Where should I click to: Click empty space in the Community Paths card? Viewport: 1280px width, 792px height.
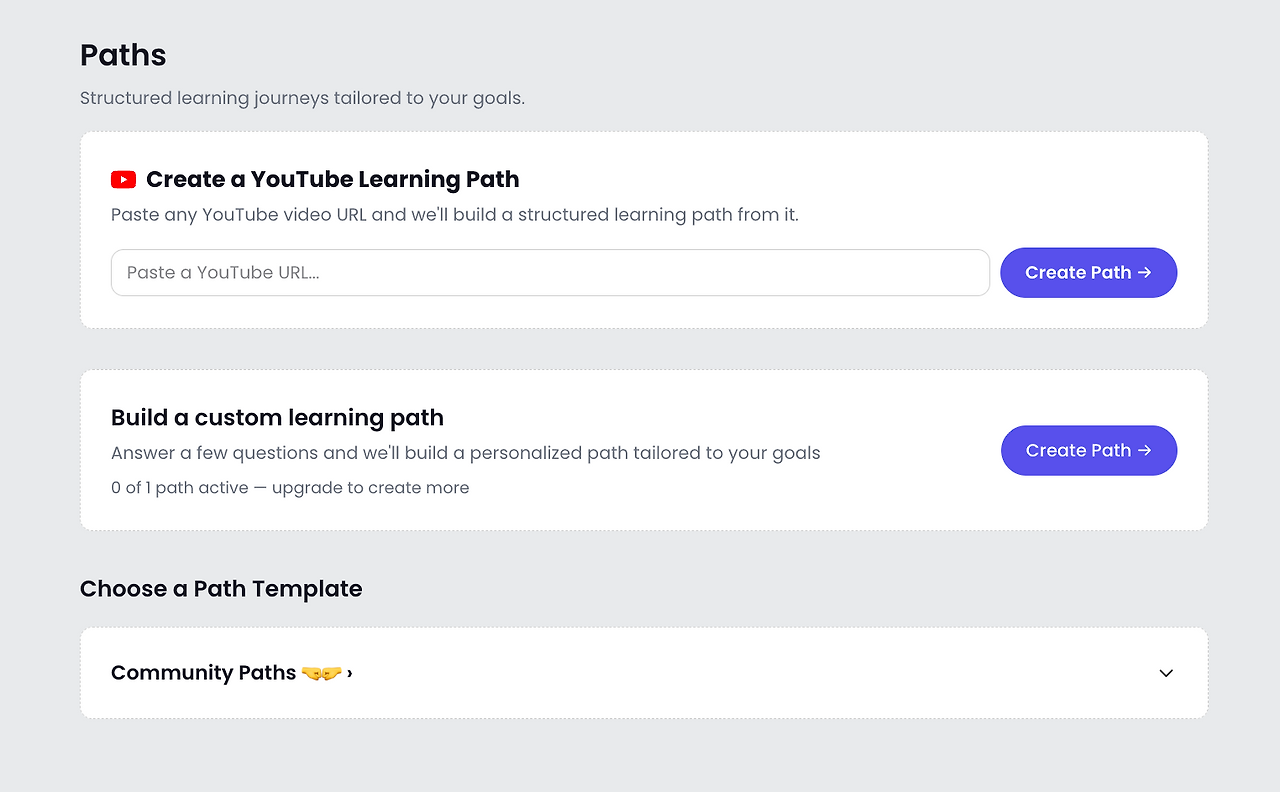click(750, 673)
